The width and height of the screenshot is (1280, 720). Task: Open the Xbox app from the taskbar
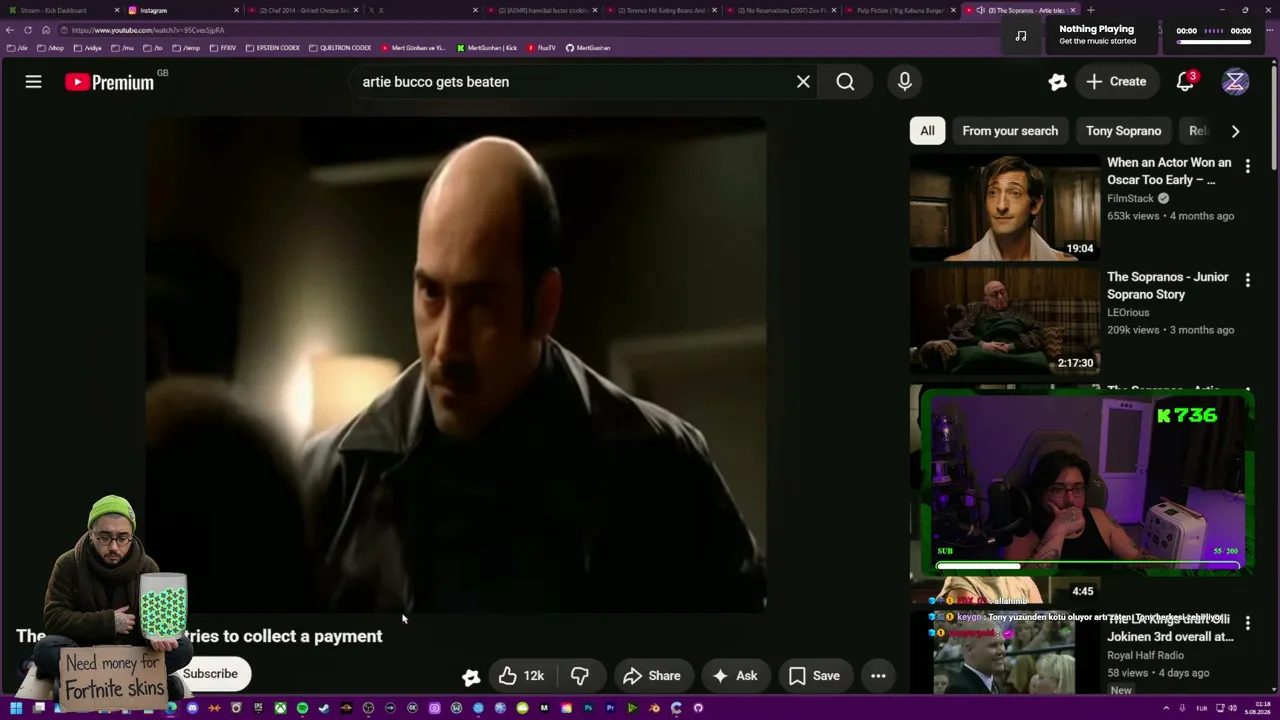[280, 708]
